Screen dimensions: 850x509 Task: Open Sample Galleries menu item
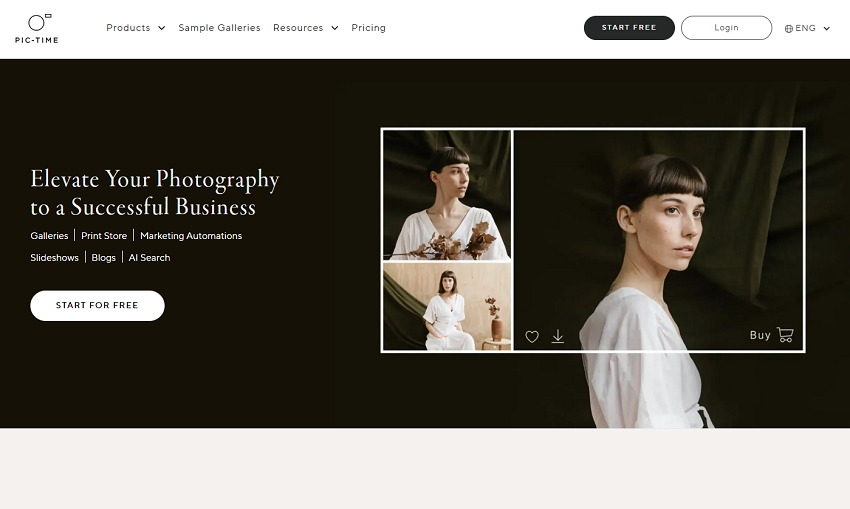(219, 28)
